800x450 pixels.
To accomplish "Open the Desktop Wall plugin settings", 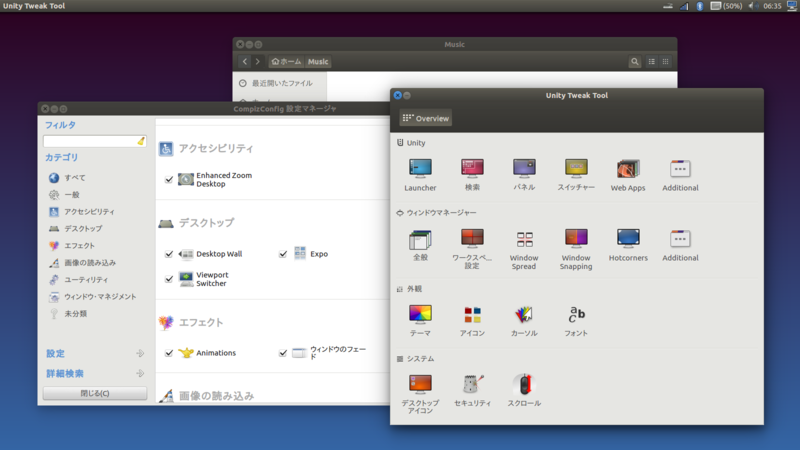I will tap(210, 254).
